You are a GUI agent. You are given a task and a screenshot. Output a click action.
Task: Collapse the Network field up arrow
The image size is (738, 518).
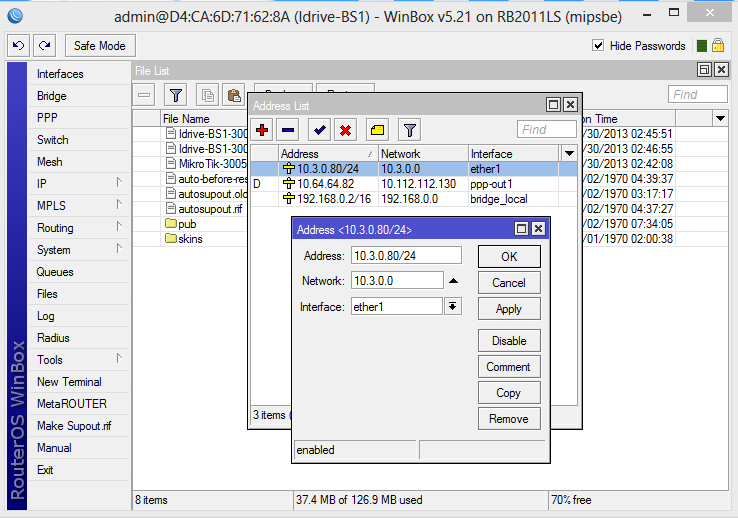click(x=453, y=281)
